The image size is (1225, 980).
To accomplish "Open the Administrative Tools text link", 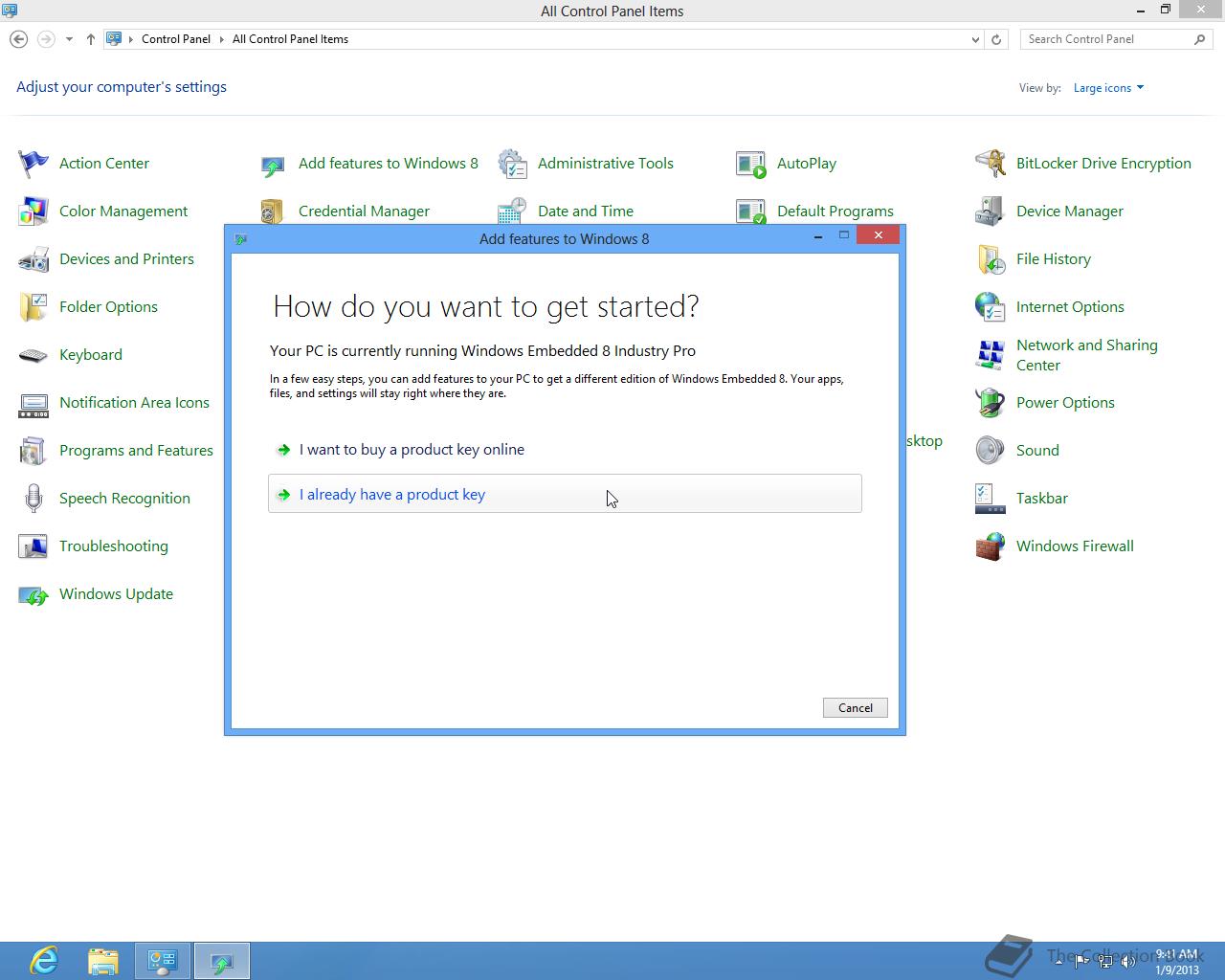I will tap(606, 164).
